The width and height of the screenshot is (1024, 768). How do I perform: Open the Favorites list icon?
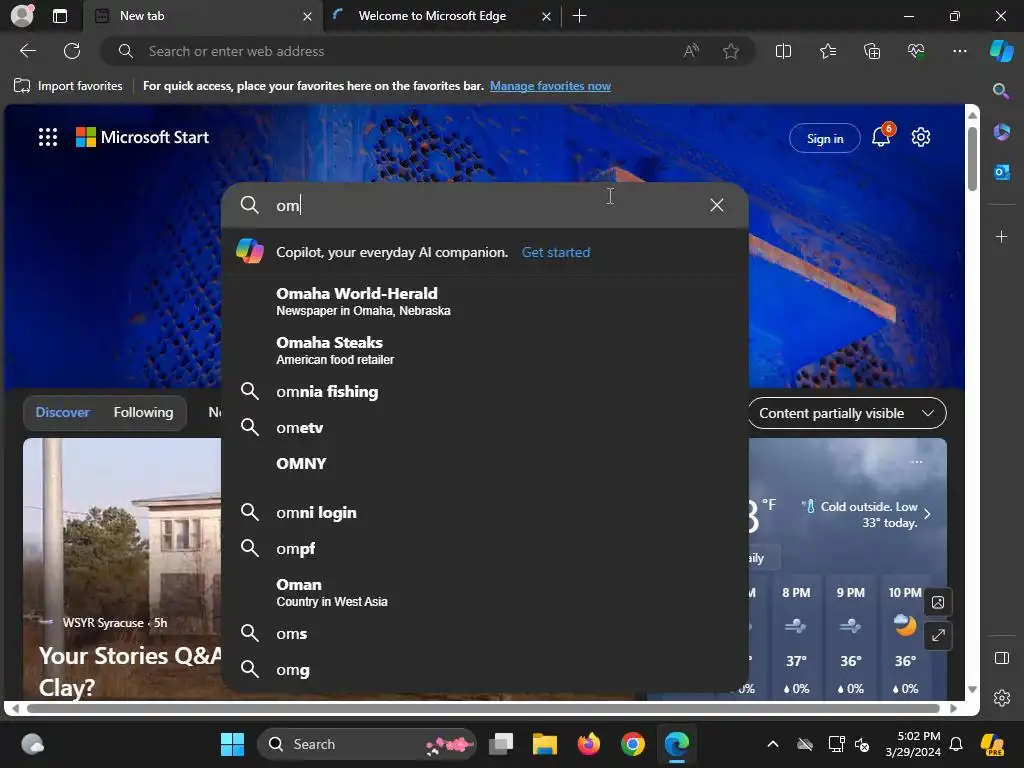click(x=827, y=51)
